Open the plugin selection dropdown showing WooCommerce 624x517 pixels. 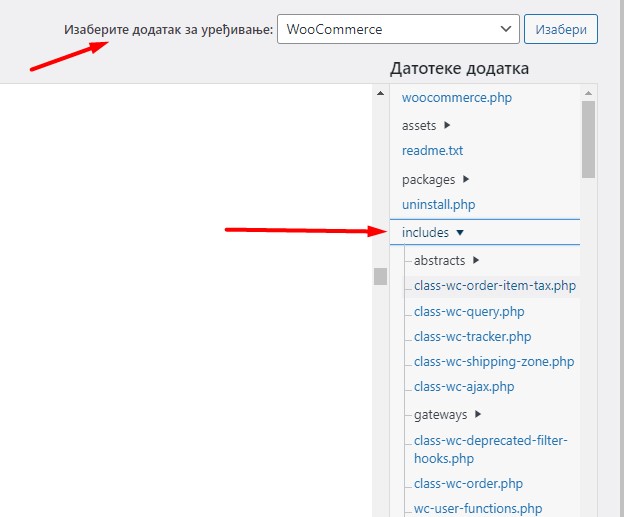[397, 29]
